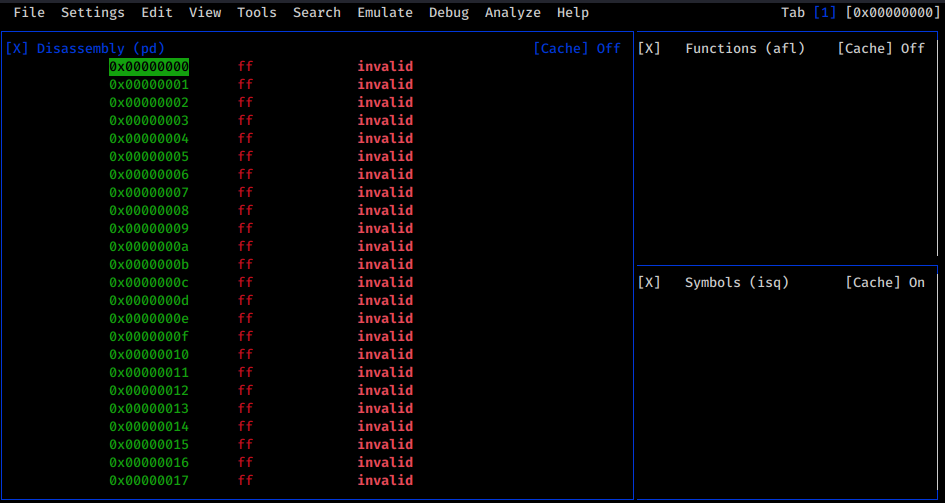Viewport: 945px width, 503px height.
Task: Click the Functions (afl) panel title
Action: tap(745, 48)
